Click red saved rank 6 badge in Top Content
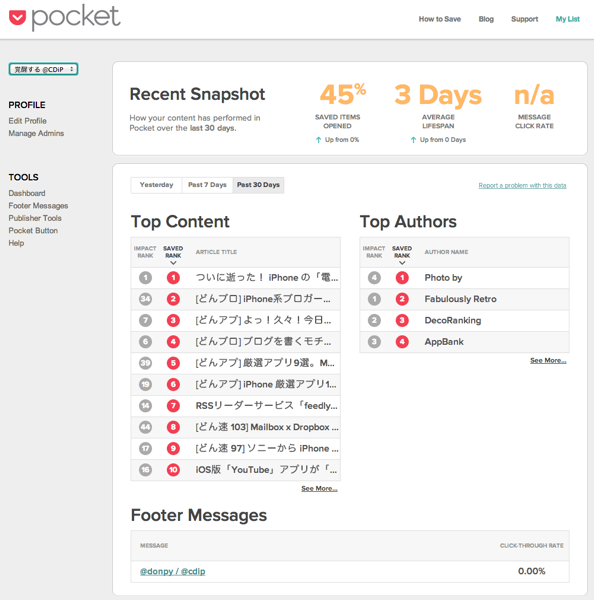 pos(173,384)
